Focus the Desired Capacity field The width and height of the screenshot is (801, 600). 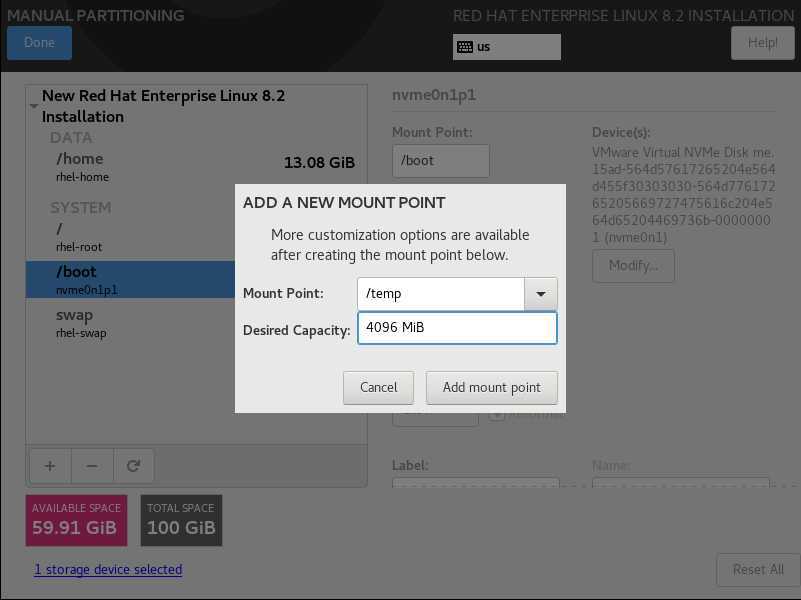[x=457, y=328]
